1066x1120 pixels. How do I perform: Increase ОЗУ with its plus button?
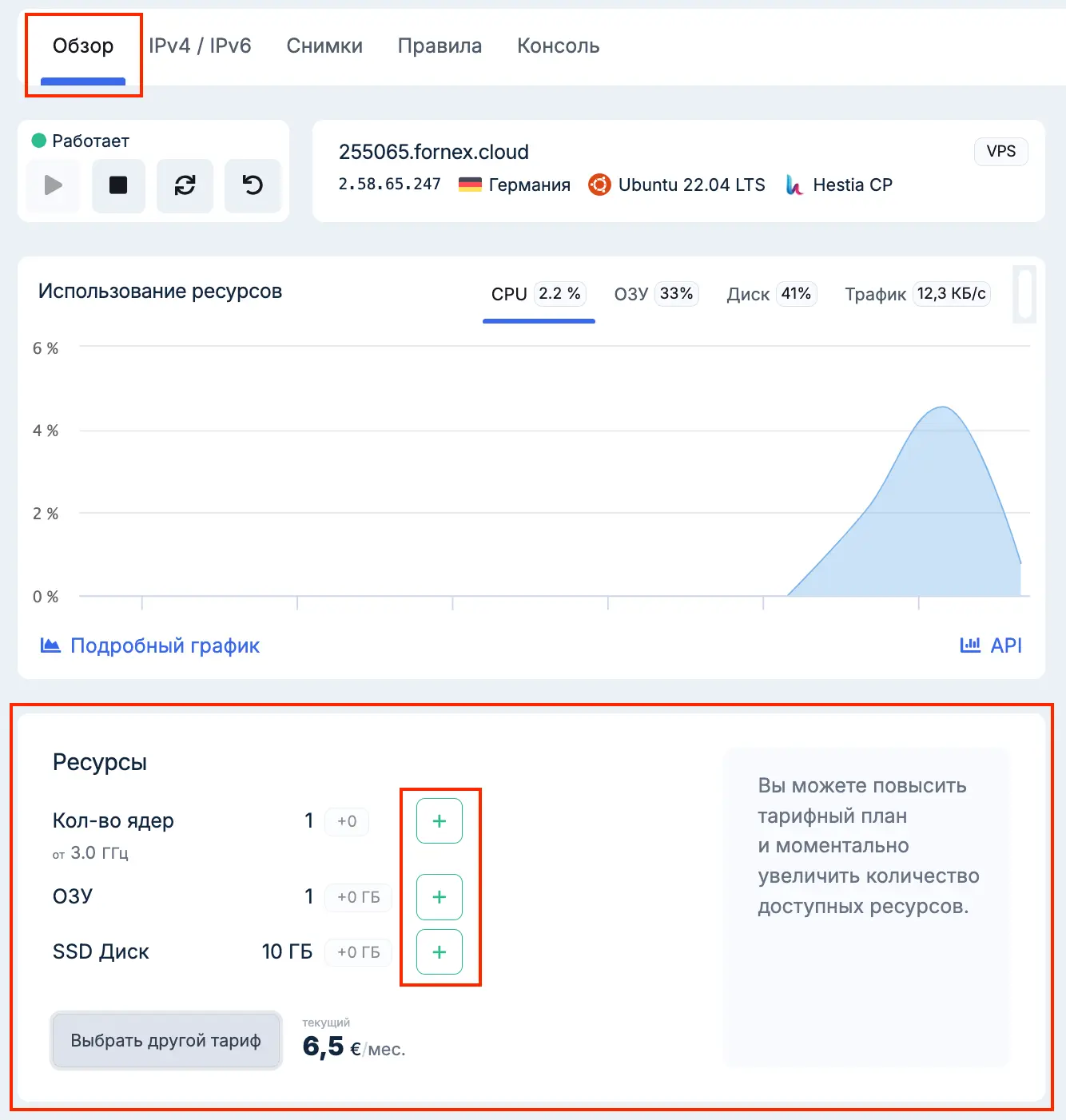[440, 897]
